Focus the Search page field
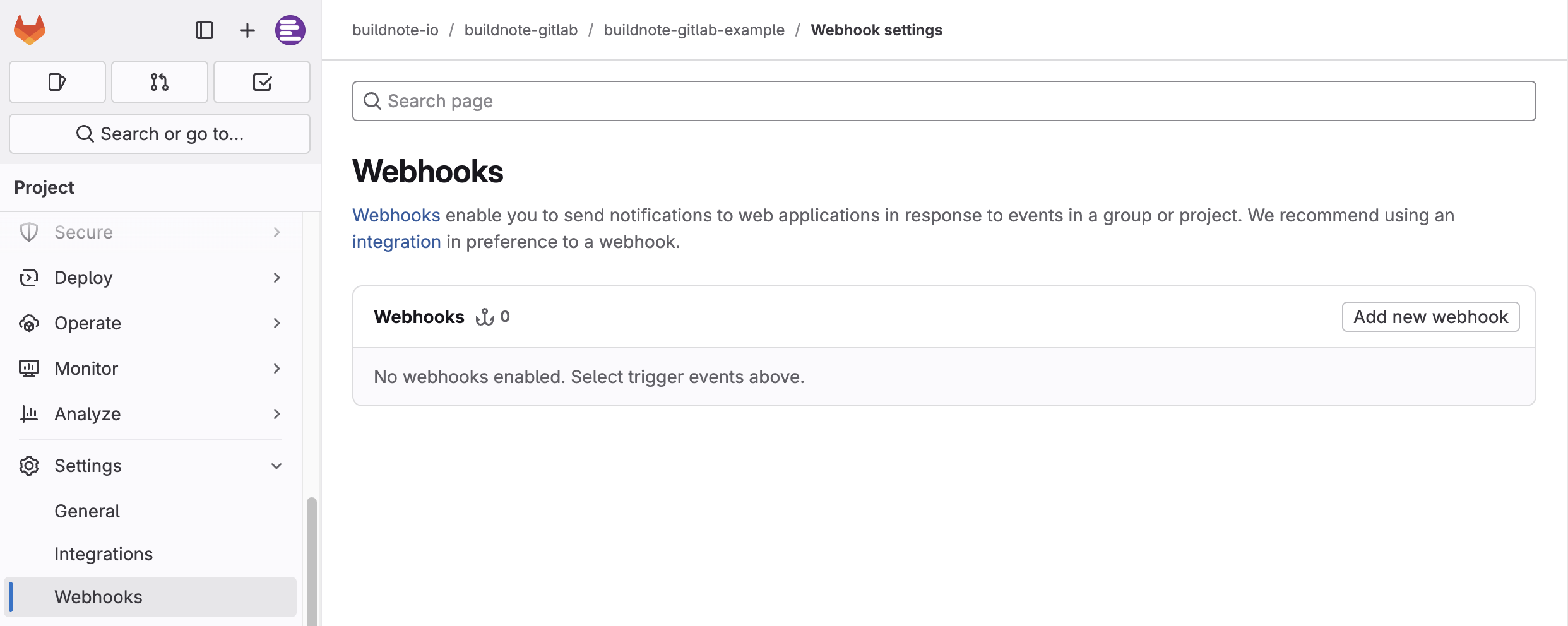Screen dimensions: 1568x626 point(944,101)
